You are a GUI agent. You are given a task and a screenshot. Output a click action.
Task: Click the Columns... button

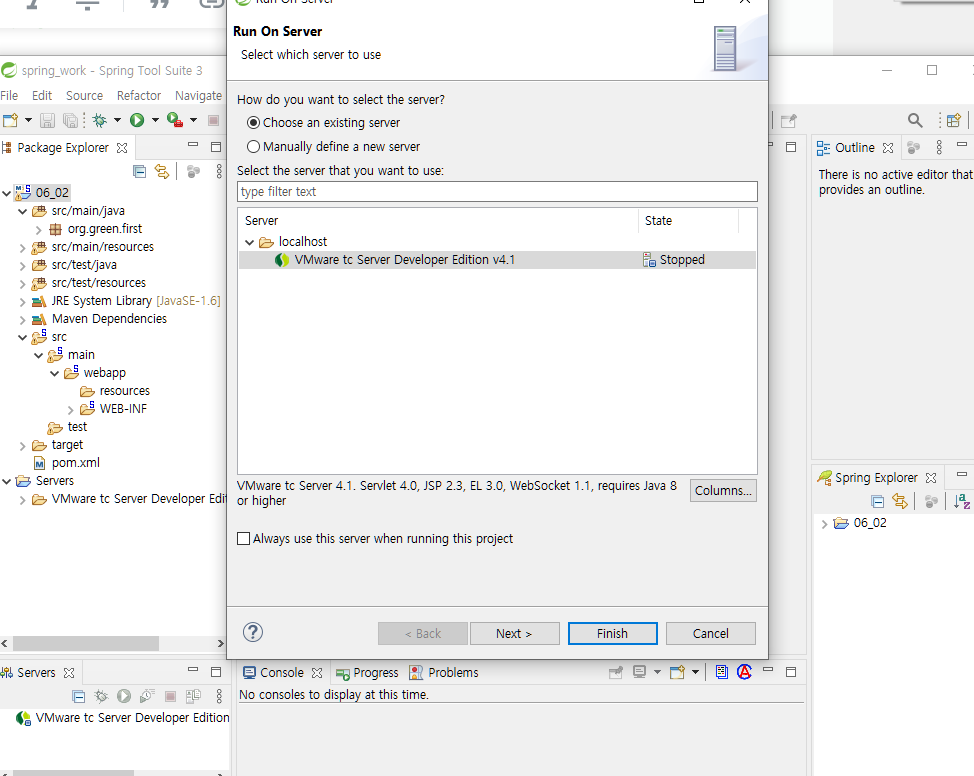(723, 490)
